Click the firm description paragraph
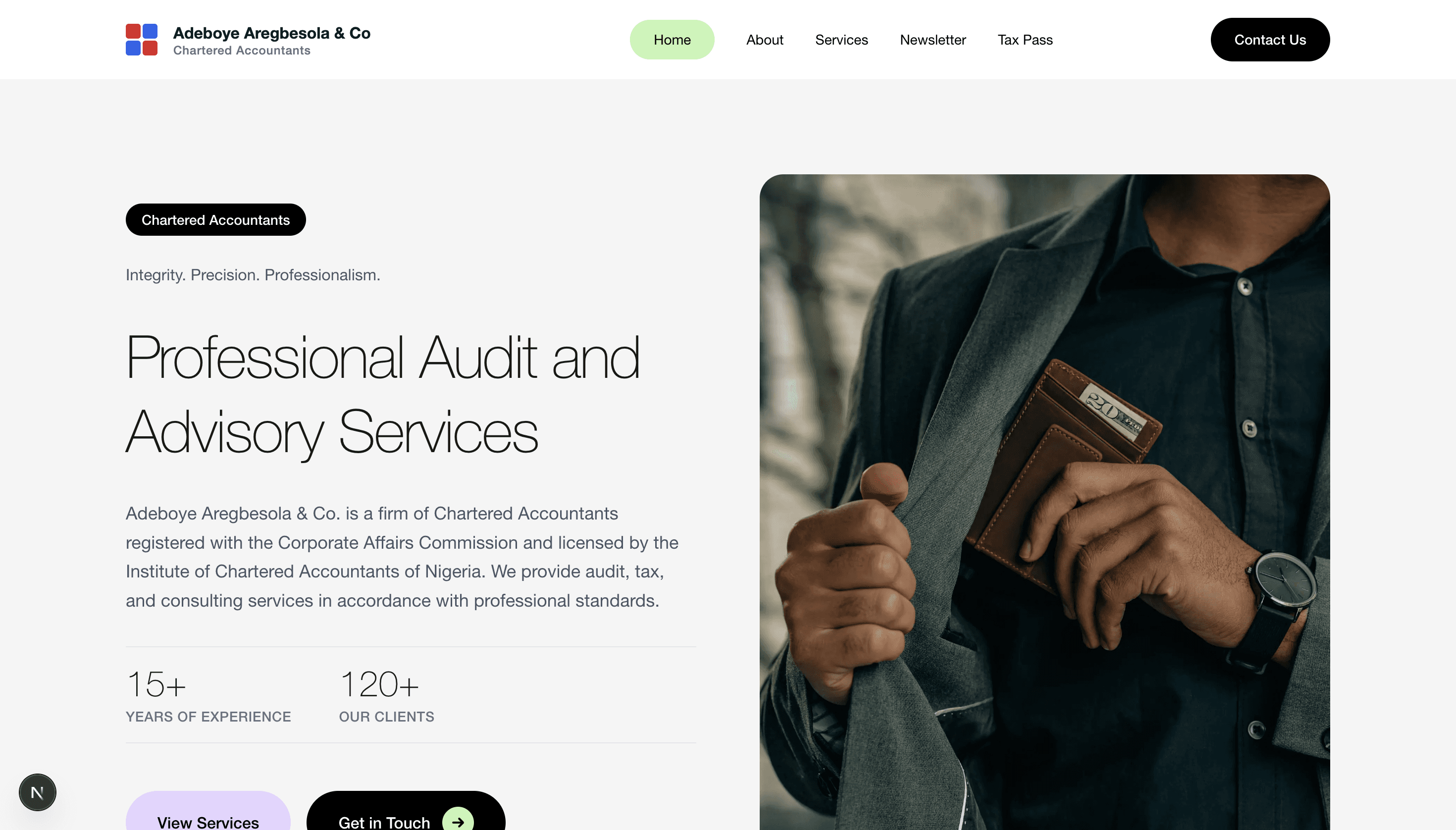 (402, 557)
